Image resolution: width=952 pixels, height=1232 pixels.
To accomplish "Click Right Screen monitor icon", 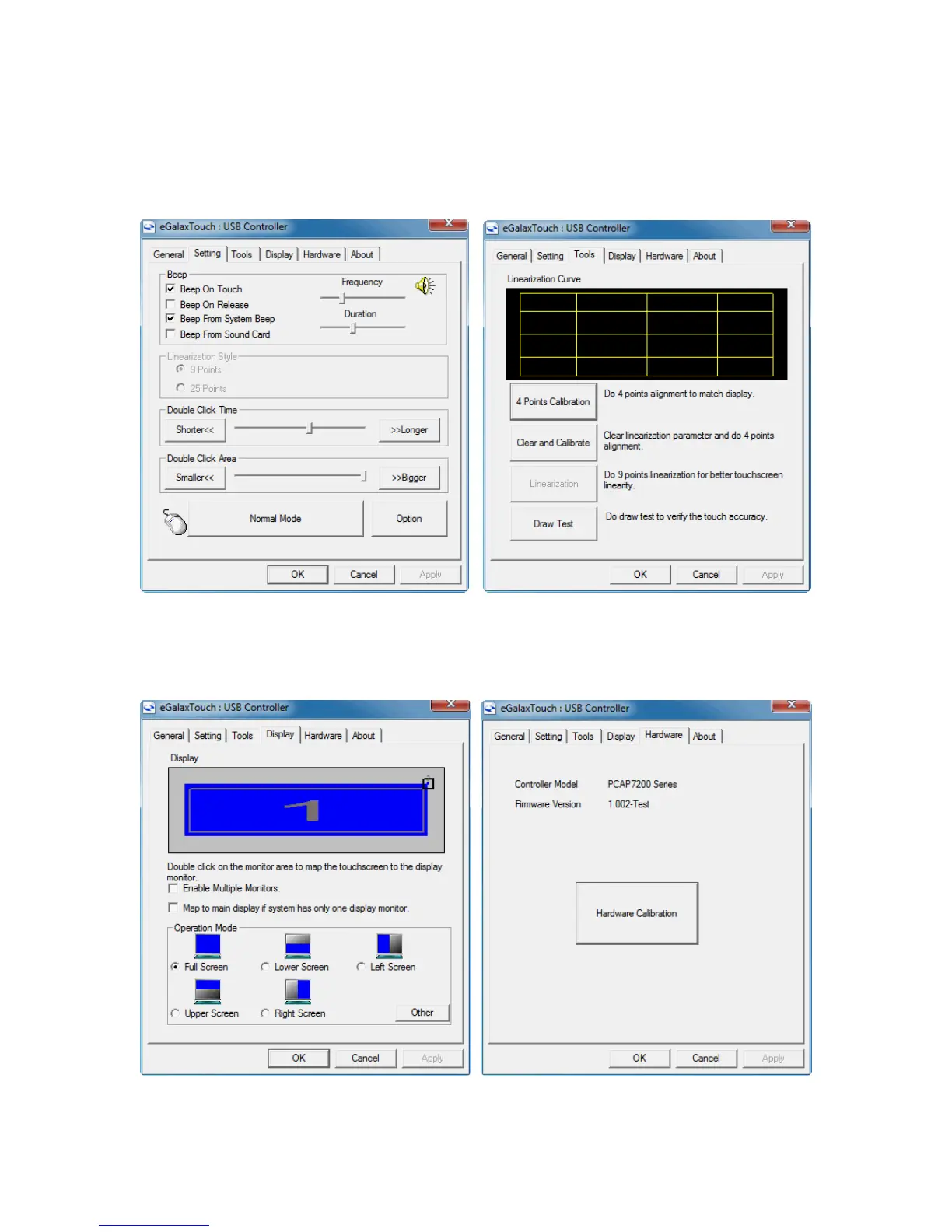I will [298, 992].
